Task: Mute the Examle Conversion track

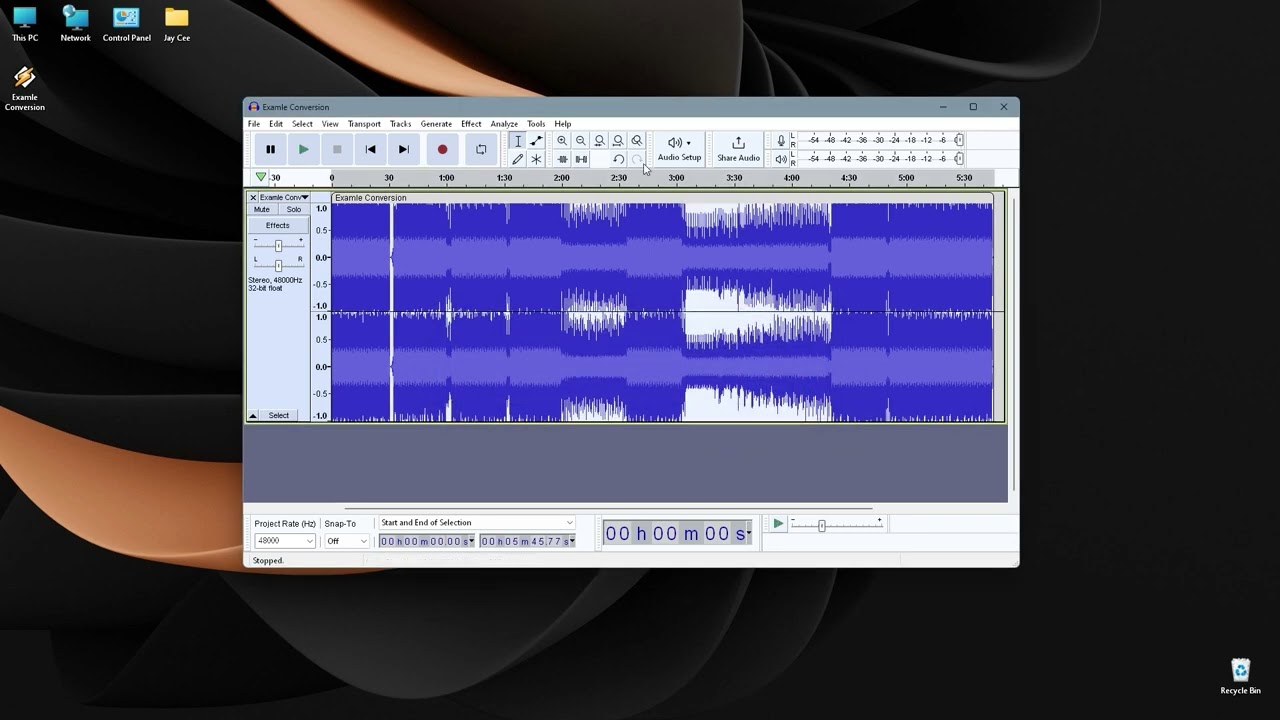Action: coord(262,210)
